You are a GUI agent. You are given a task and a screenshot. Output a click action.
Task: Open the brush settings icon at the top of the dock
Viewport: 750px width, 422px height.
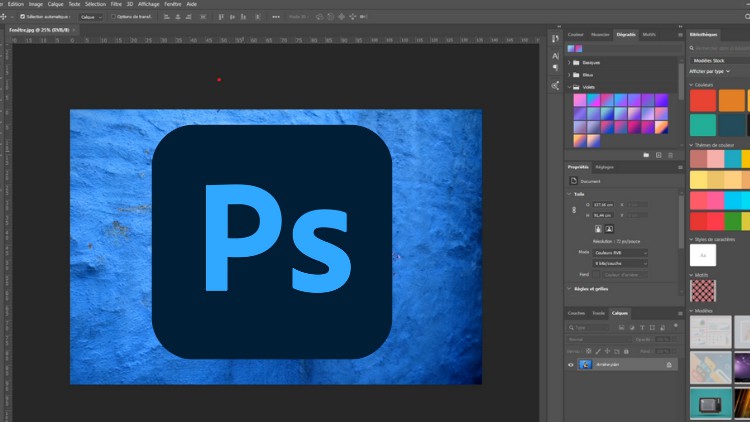coord(555,39)
